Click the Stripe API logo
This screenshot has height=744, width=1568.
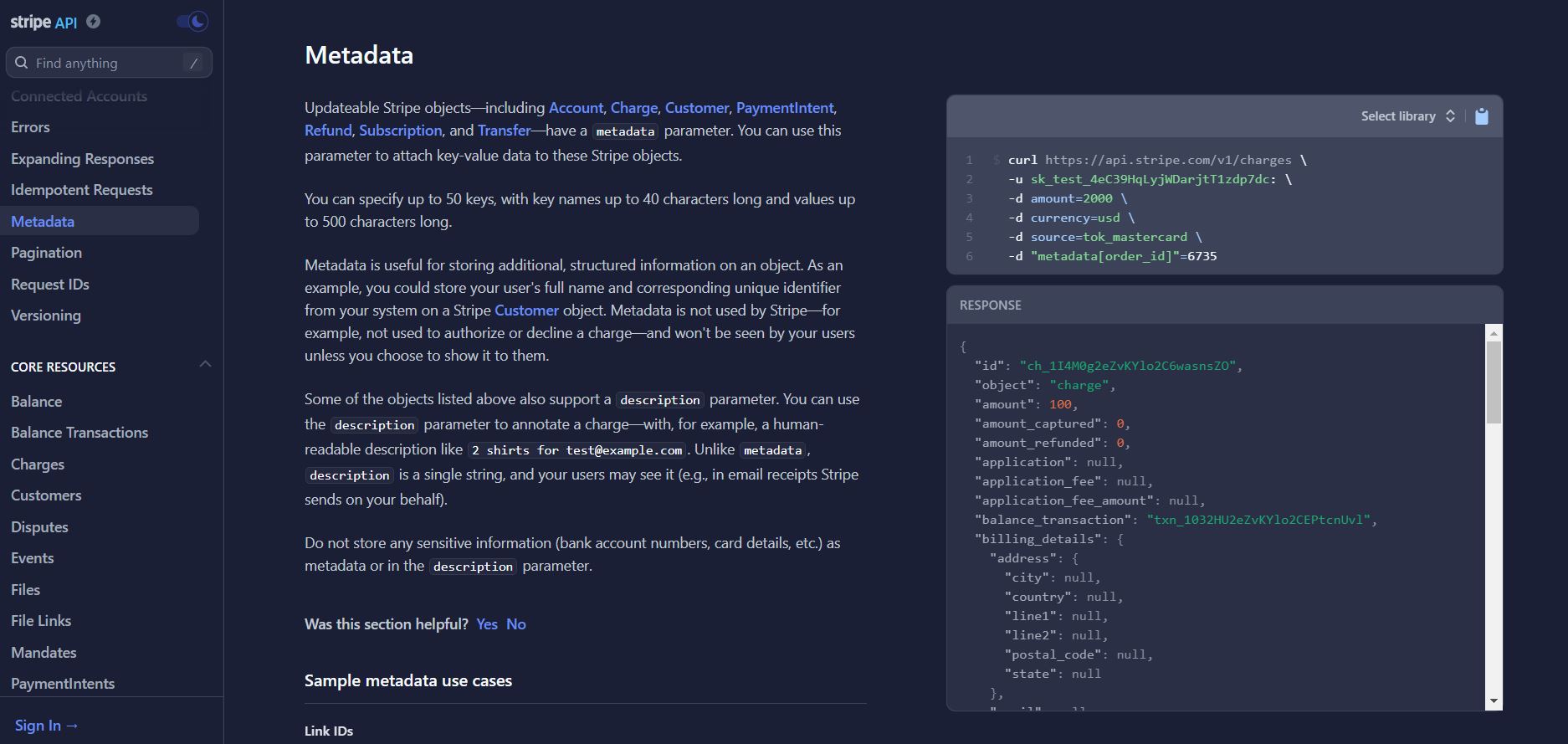pyautogui.click(x=44, y=22)
